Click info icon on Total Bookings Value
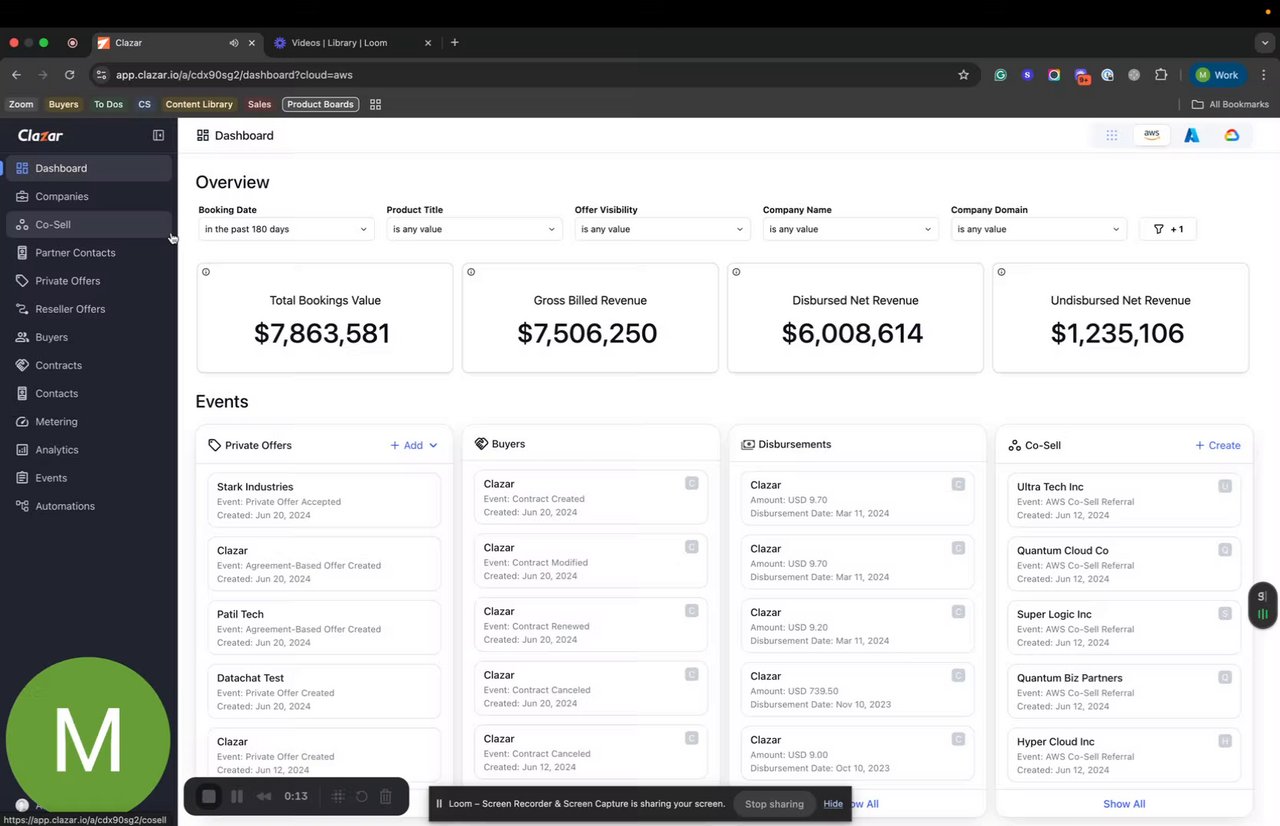 click(x=206, y=272)
